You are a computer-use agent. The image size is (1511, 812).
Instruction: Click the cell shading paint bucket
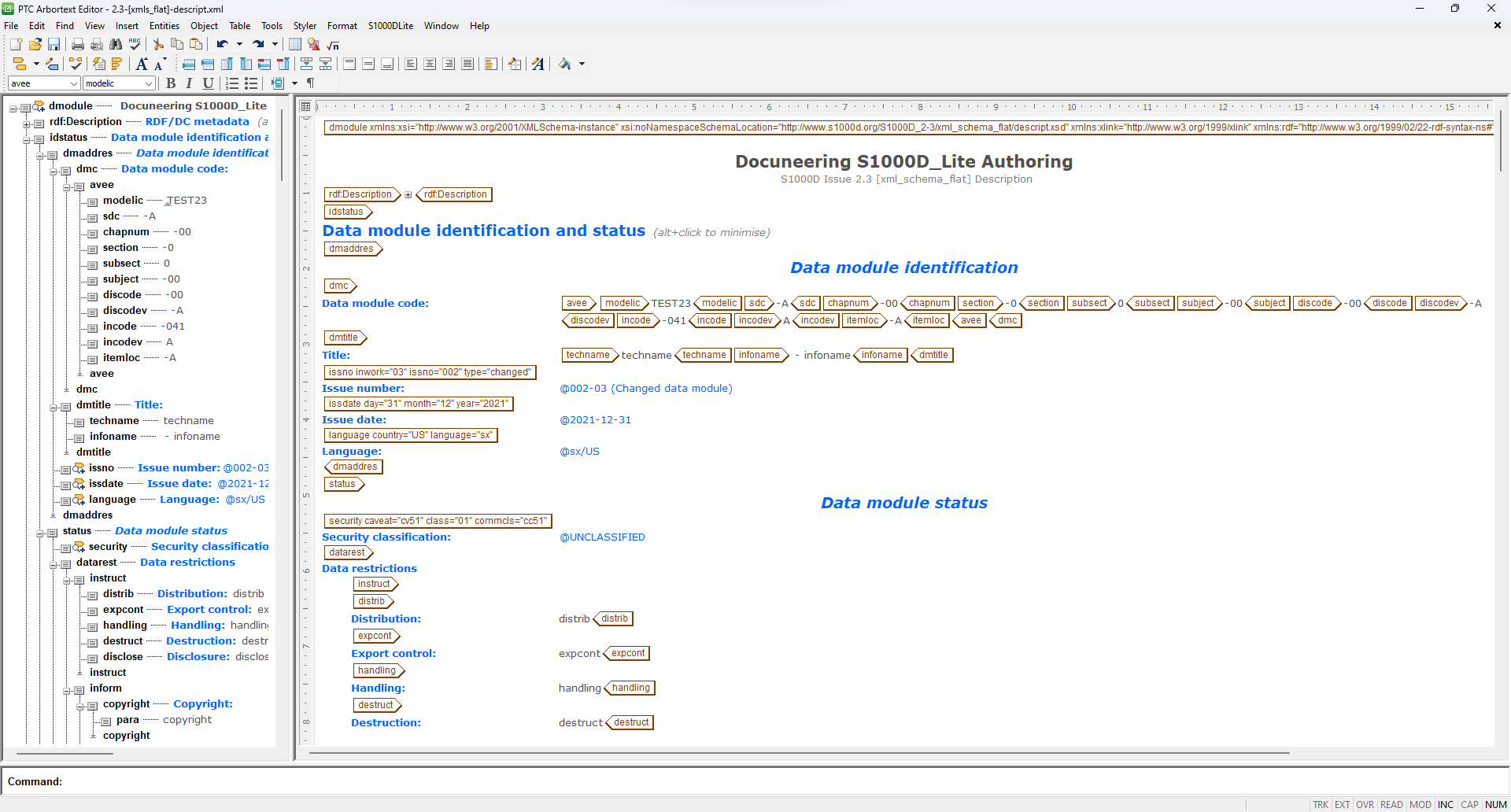(565, 64)
